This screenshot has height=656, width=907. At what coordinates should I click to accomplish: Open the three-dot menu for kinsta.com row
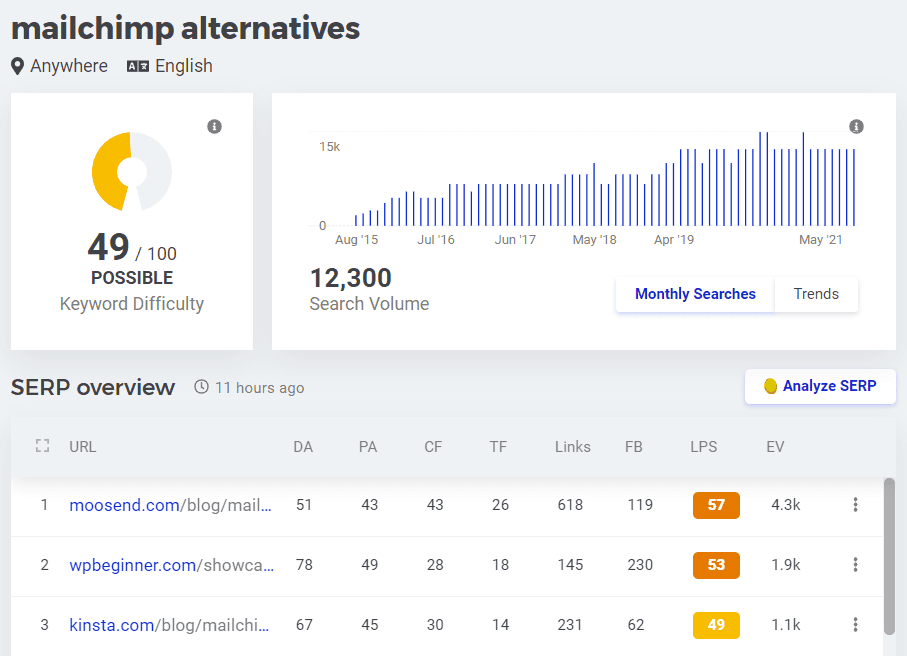tap(856, 624)
